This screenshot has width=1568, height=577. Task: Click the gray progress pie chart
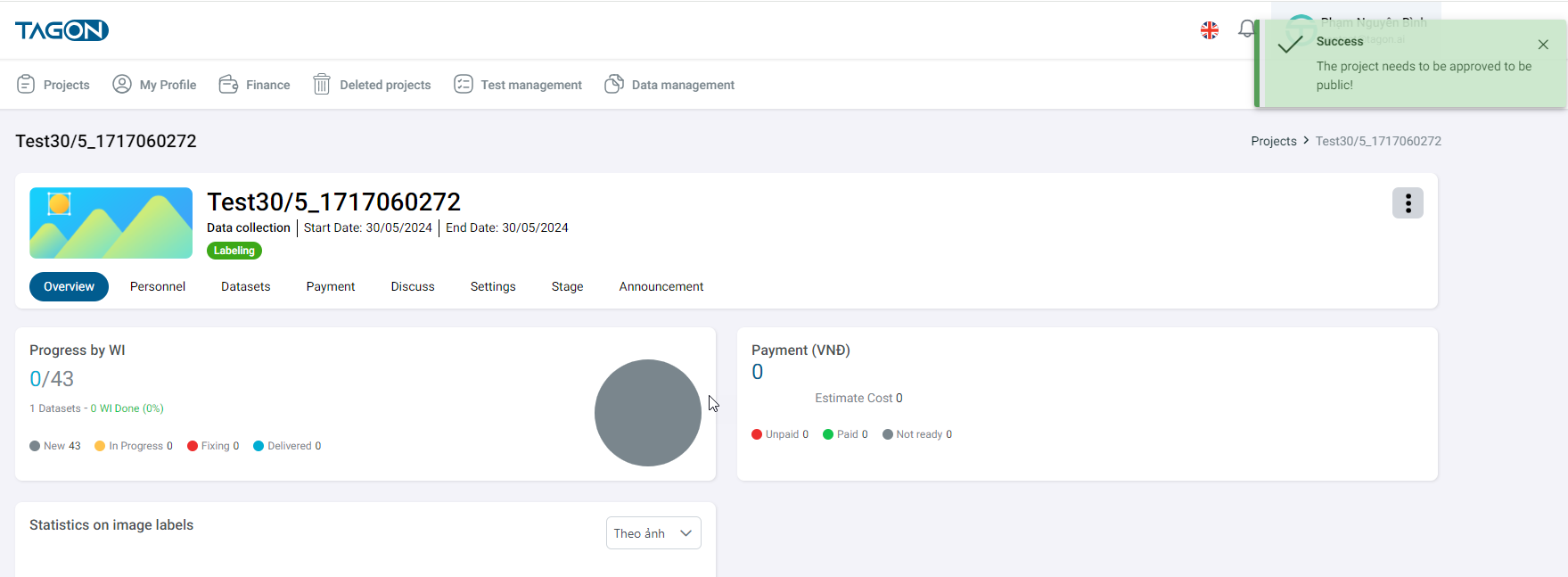pos(648,413)
